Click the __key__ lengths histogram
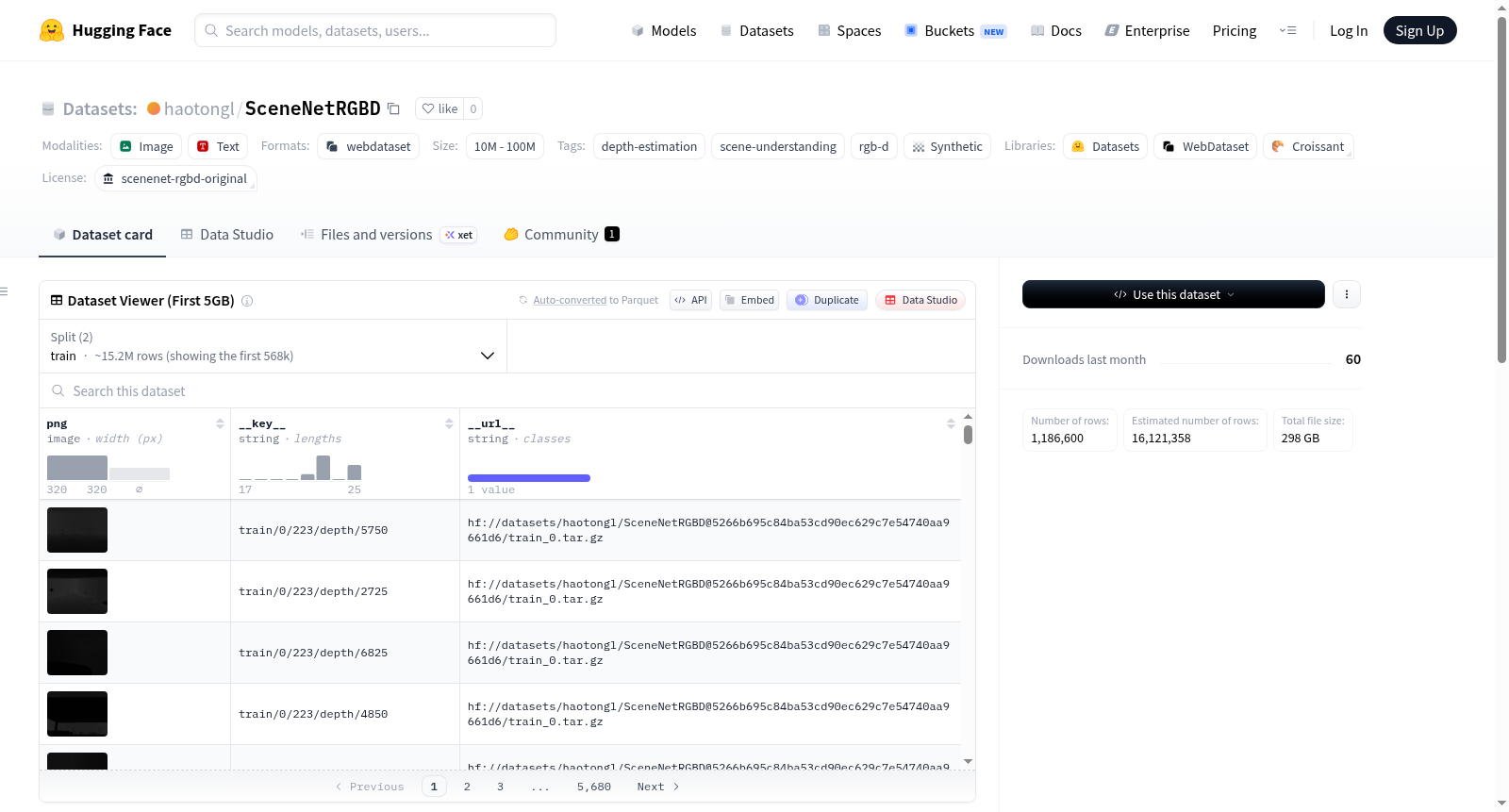 click(300, 468)
